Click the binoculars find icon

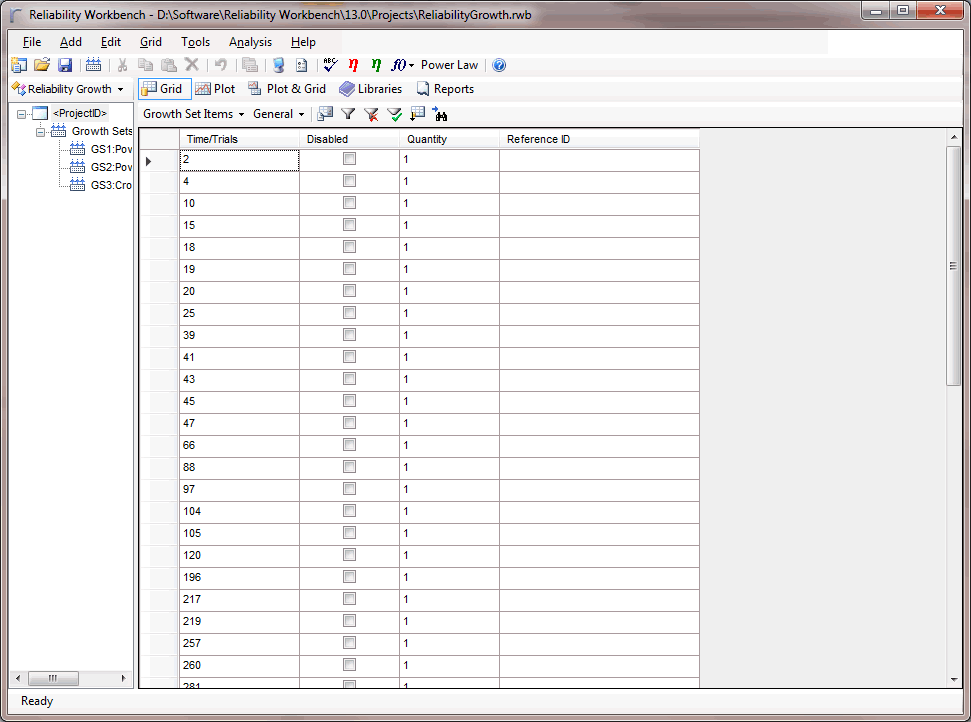point(440,114)
